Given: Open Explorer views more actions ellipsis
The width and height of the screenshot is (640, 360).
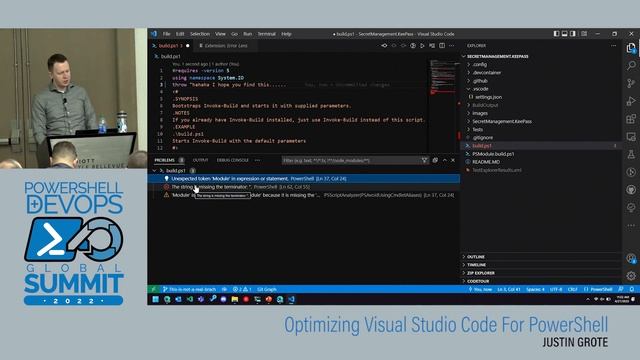Looking at the screenshot, I should tap(613, 46).
